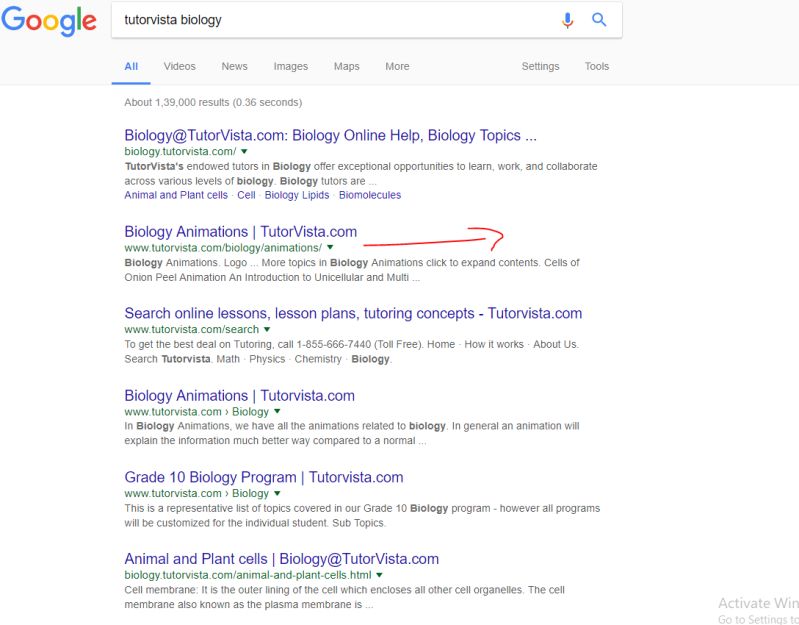
Task: Expand dropdown arrow next to biology.tutorvista.com/
Action: pyautogui.click(x=244, y=151)
